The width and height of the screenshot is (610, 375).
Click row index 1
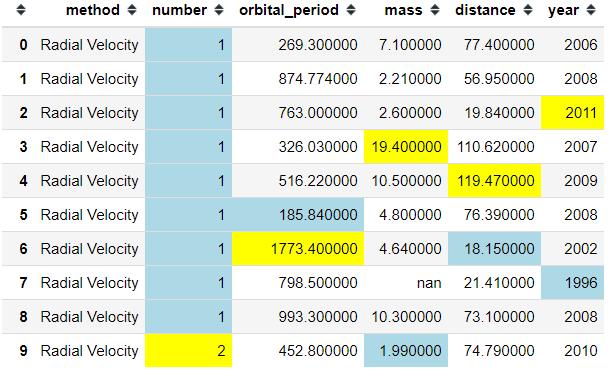point(23,79)
